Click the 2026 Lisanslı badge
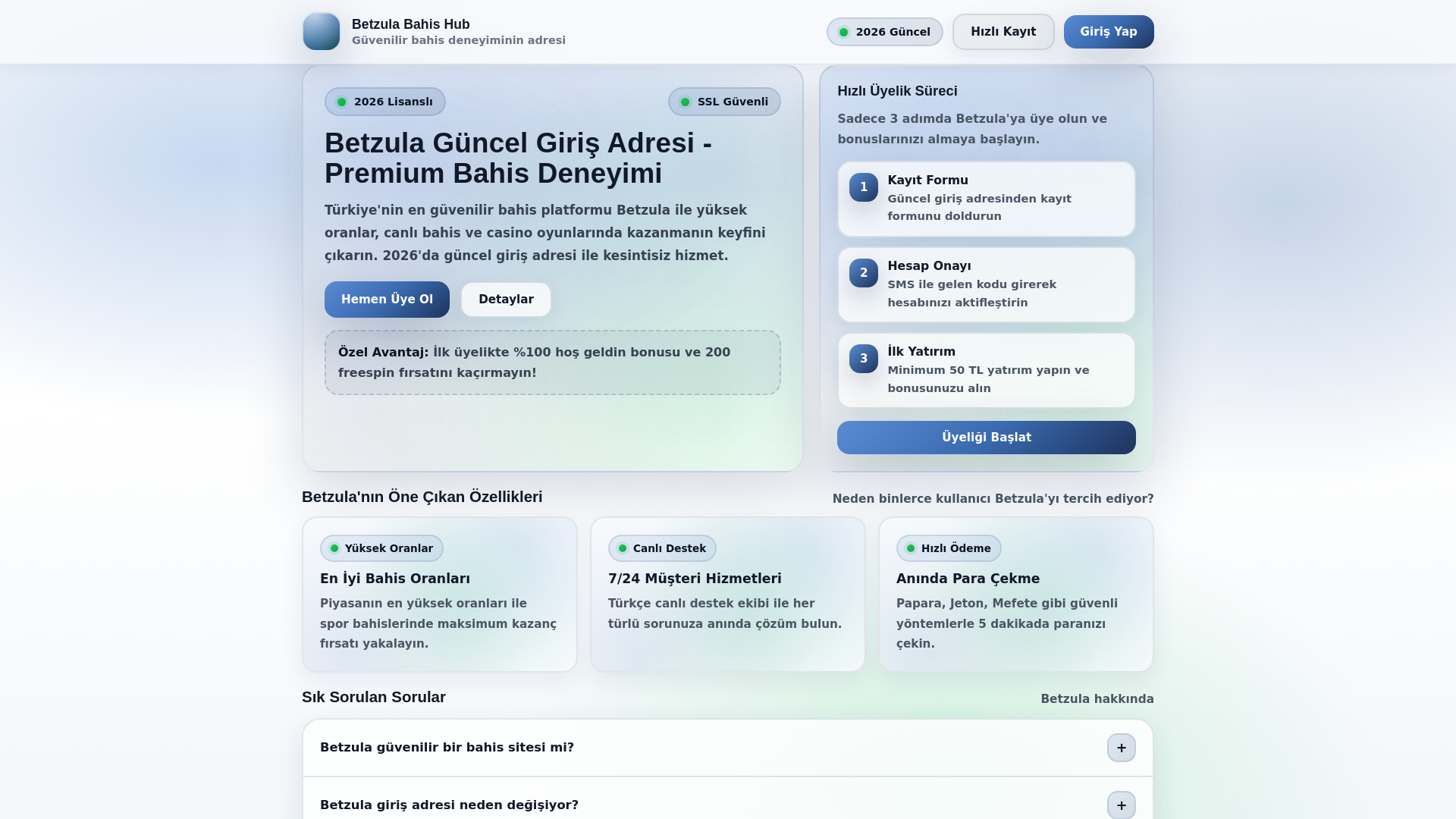The image size is (1456, 819). point(384,102)
